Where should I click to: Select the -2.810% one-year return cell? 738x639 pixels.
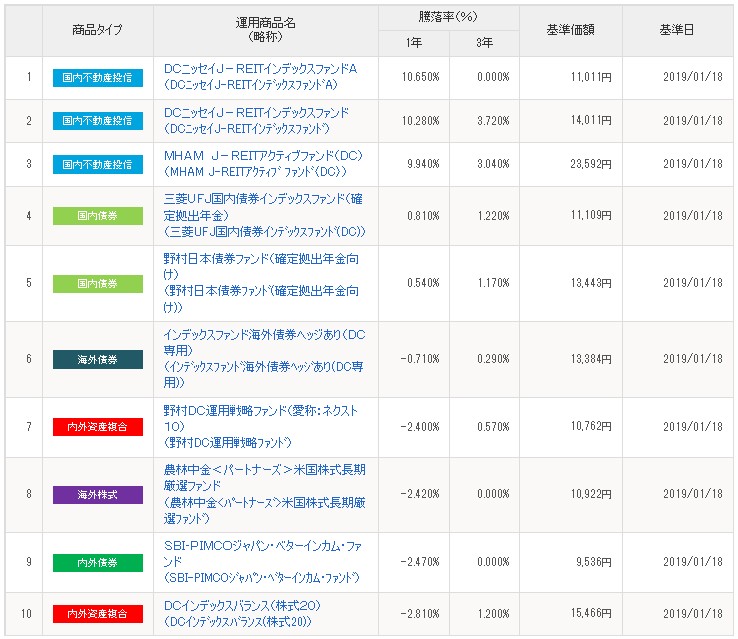coord(414,614)
